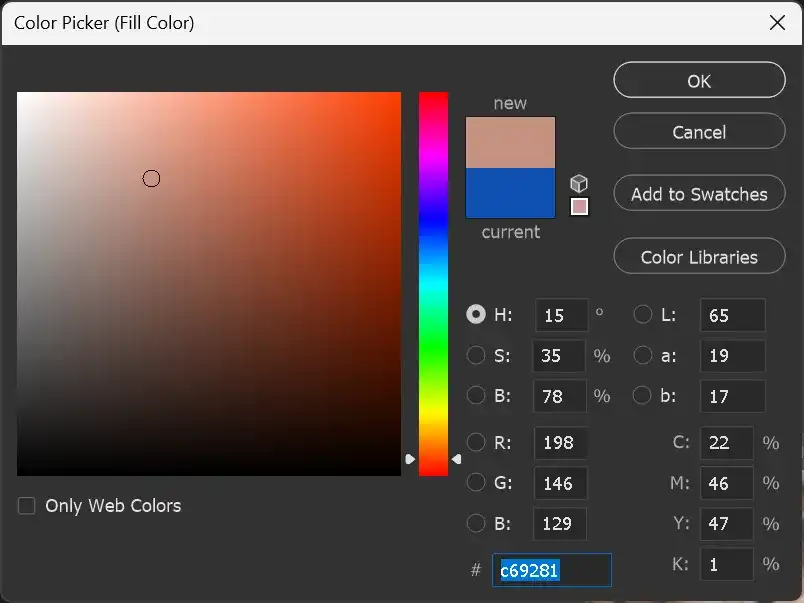Click the hex value input field
This screenshot has height=603, width=804.
point(552,570)
